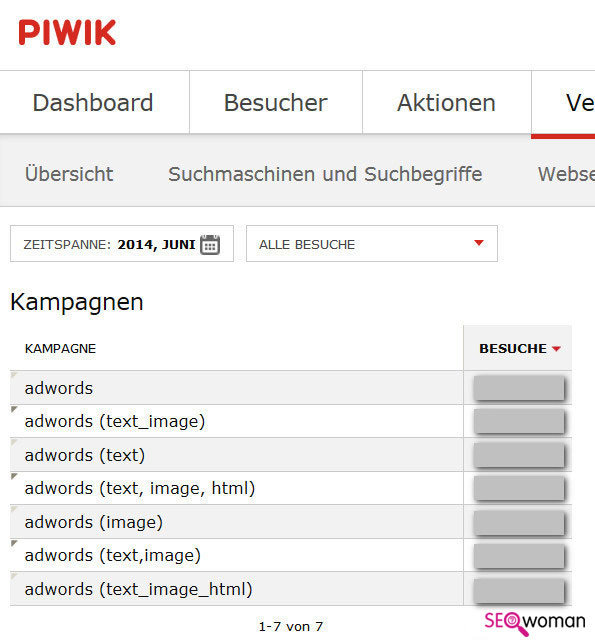
Task: Open the calendar icon in Zeitspanne
Action: (x=210, y=244)
